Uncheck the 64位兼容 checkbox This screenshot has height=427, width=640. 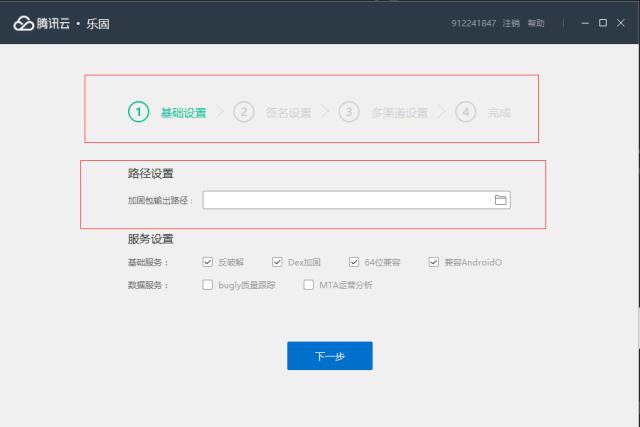click(354, 262)
